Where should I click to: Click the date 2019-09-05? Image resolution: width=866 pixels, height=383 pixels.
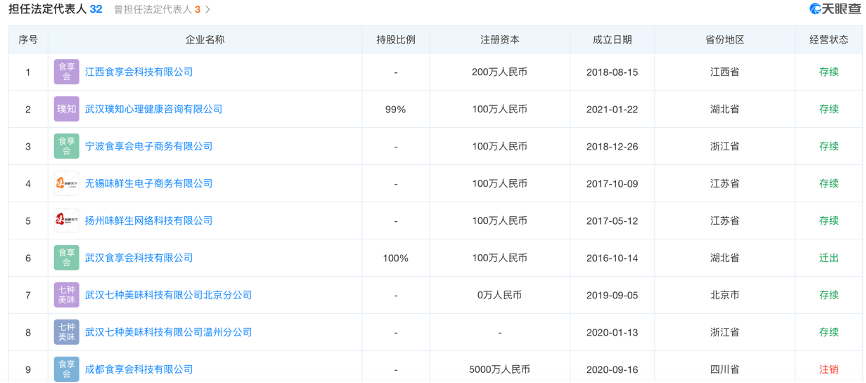(x=612, y=295)
